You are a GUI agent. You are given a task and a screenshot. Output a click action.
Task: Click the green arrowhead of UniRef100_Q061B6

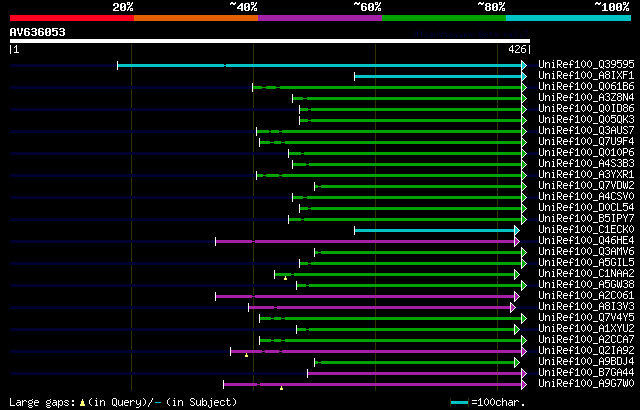[524, 87]
